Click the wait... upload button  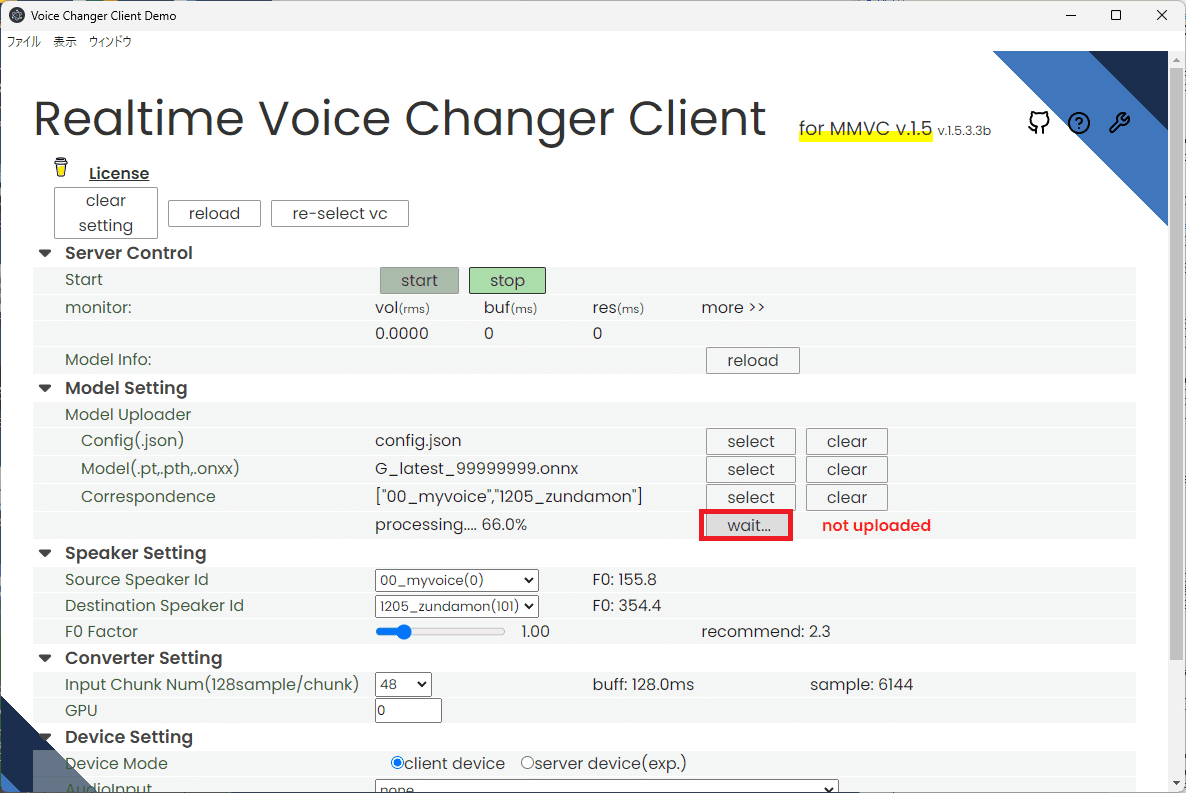747,525
